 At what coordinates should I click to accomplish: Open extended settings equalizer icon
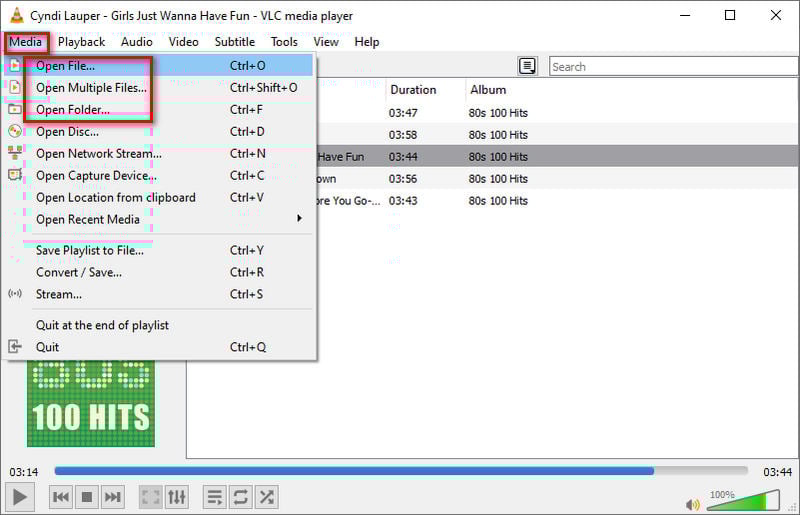click(x=176, y=497)
